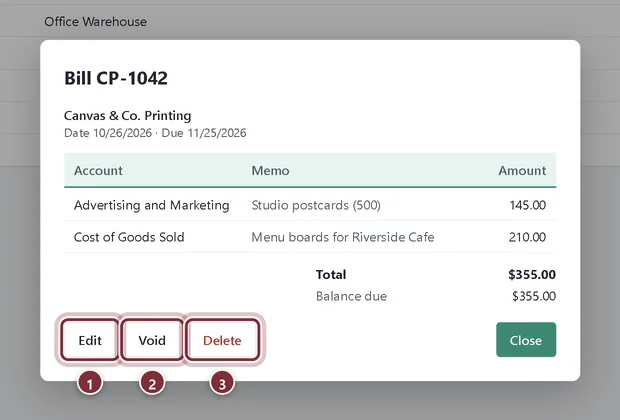Click the 210.00 amount cell

527,237
